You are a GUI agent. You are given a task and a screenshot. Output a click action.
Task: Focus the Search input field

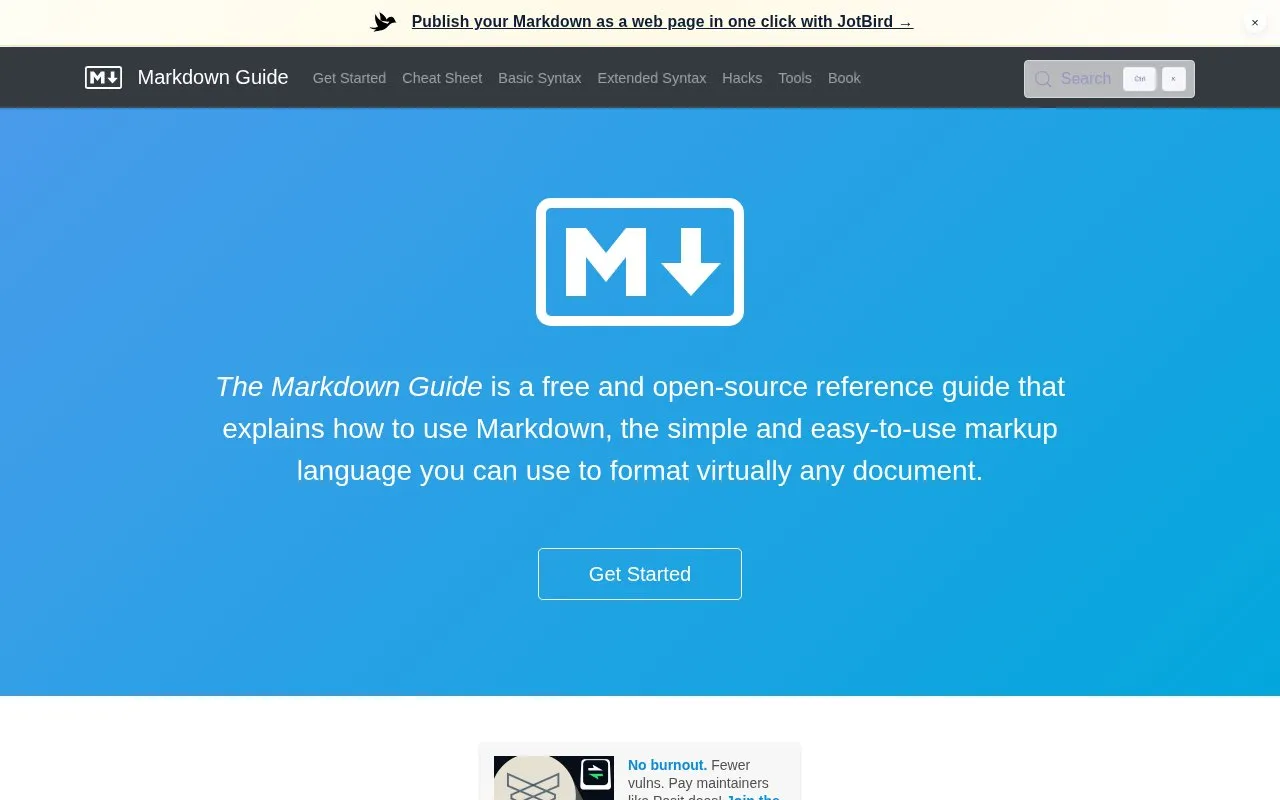pos(1109,79)
